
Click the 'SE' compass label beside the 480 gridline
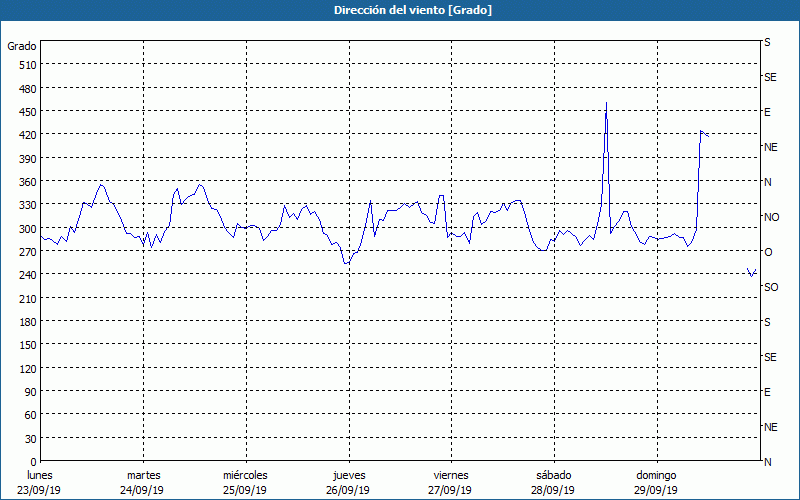point(770,77)
